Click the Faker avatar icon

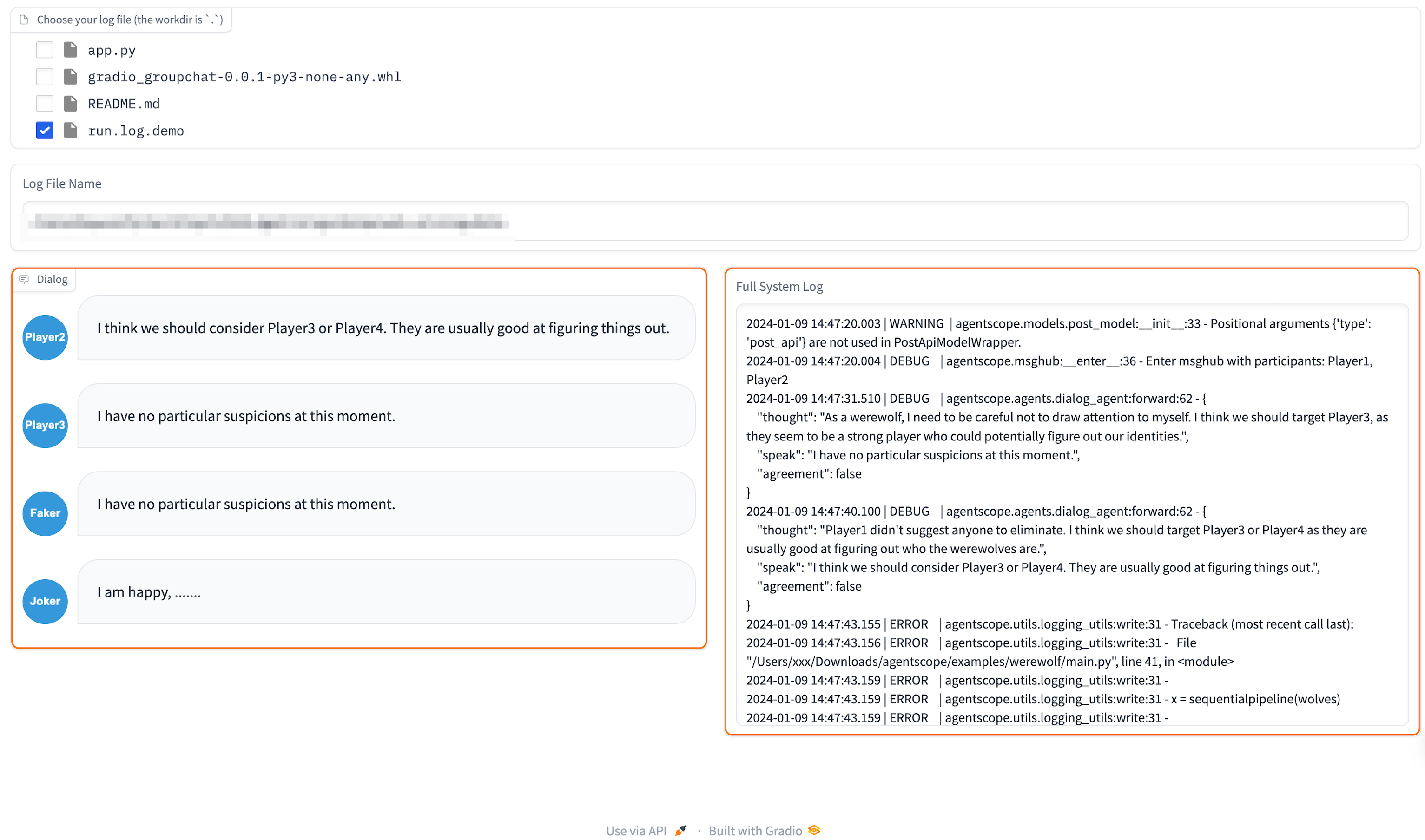pyautogui.click(x=45, y=513)
